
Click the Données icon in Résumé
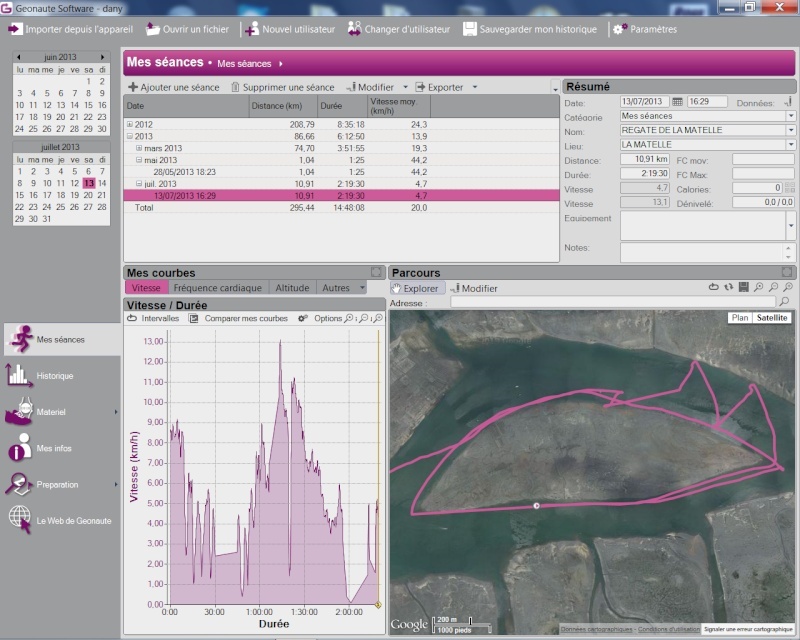788,102
